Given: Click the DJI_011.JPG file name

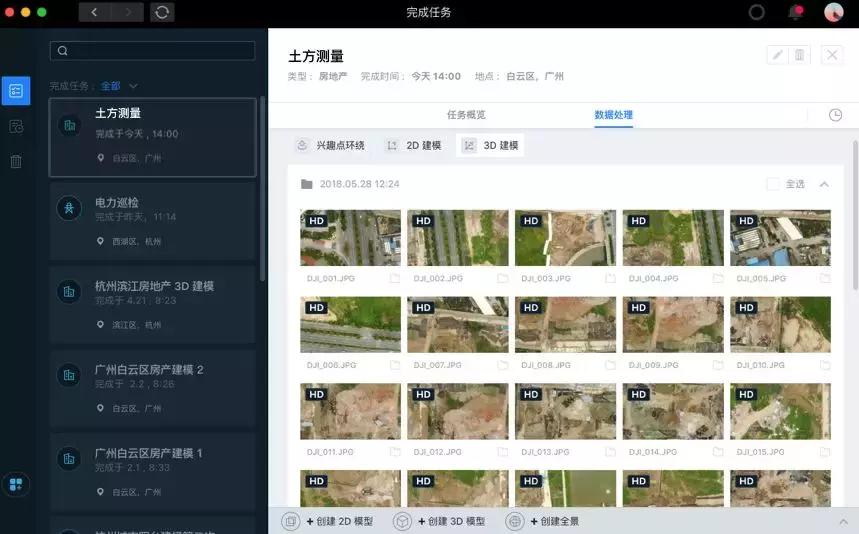Looking at the screenshot, I should 330,452.
